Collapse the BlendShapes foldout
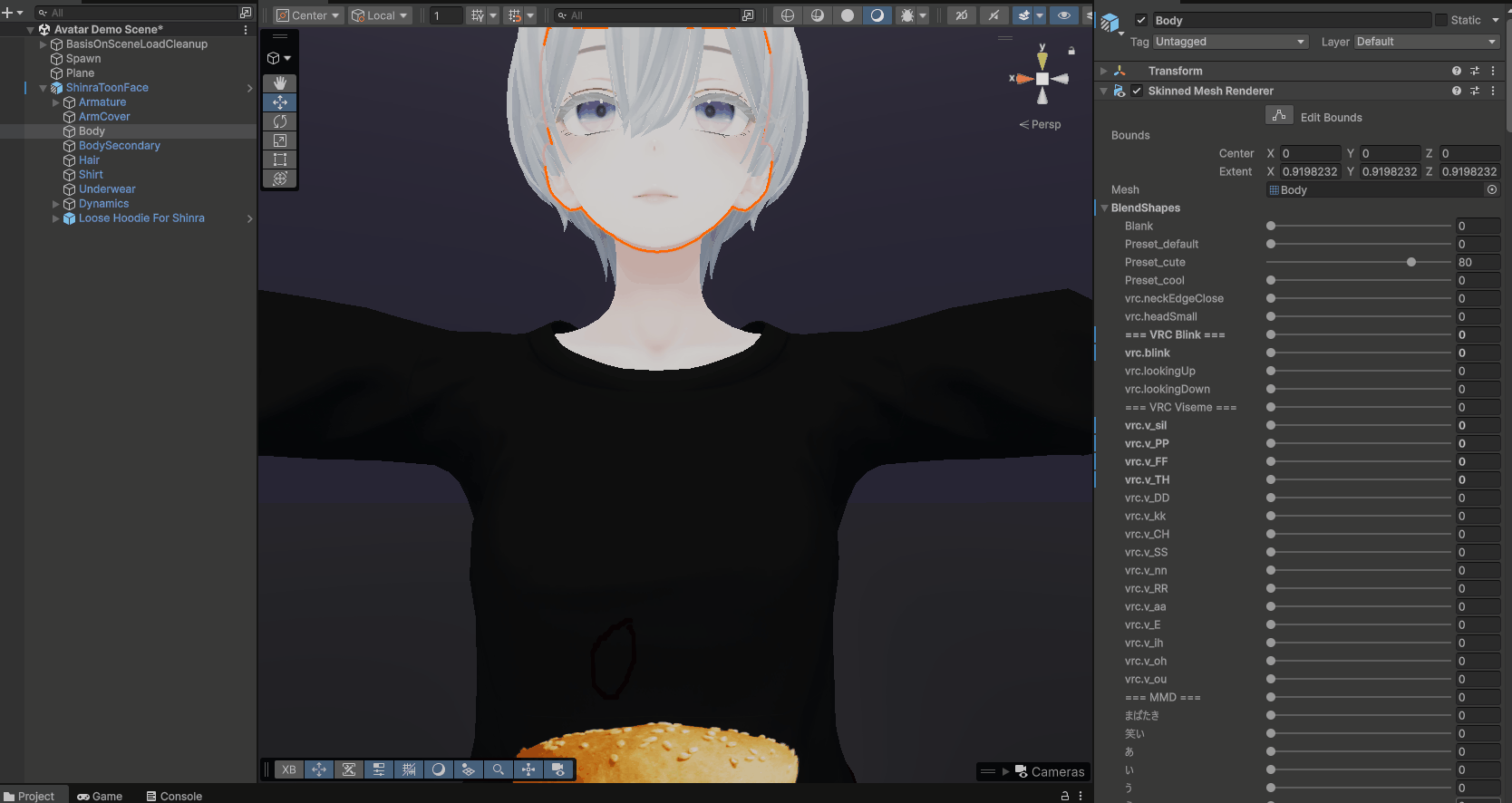 1104,208
